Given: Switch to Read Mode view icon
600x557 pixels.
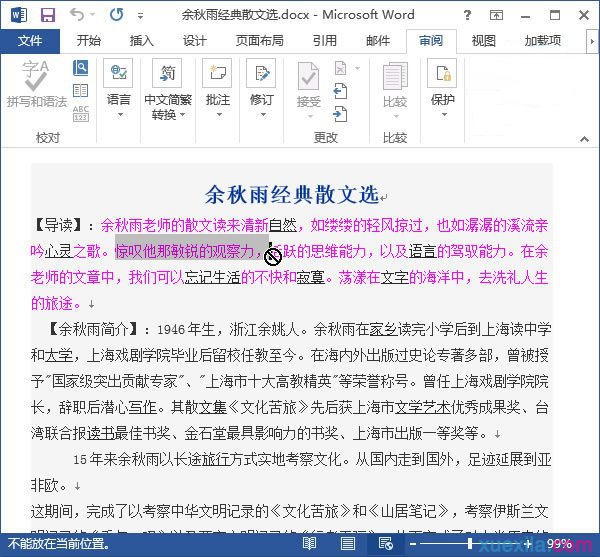Looking at the screenshot, I should pyautogui.click(x=309, y=543).
